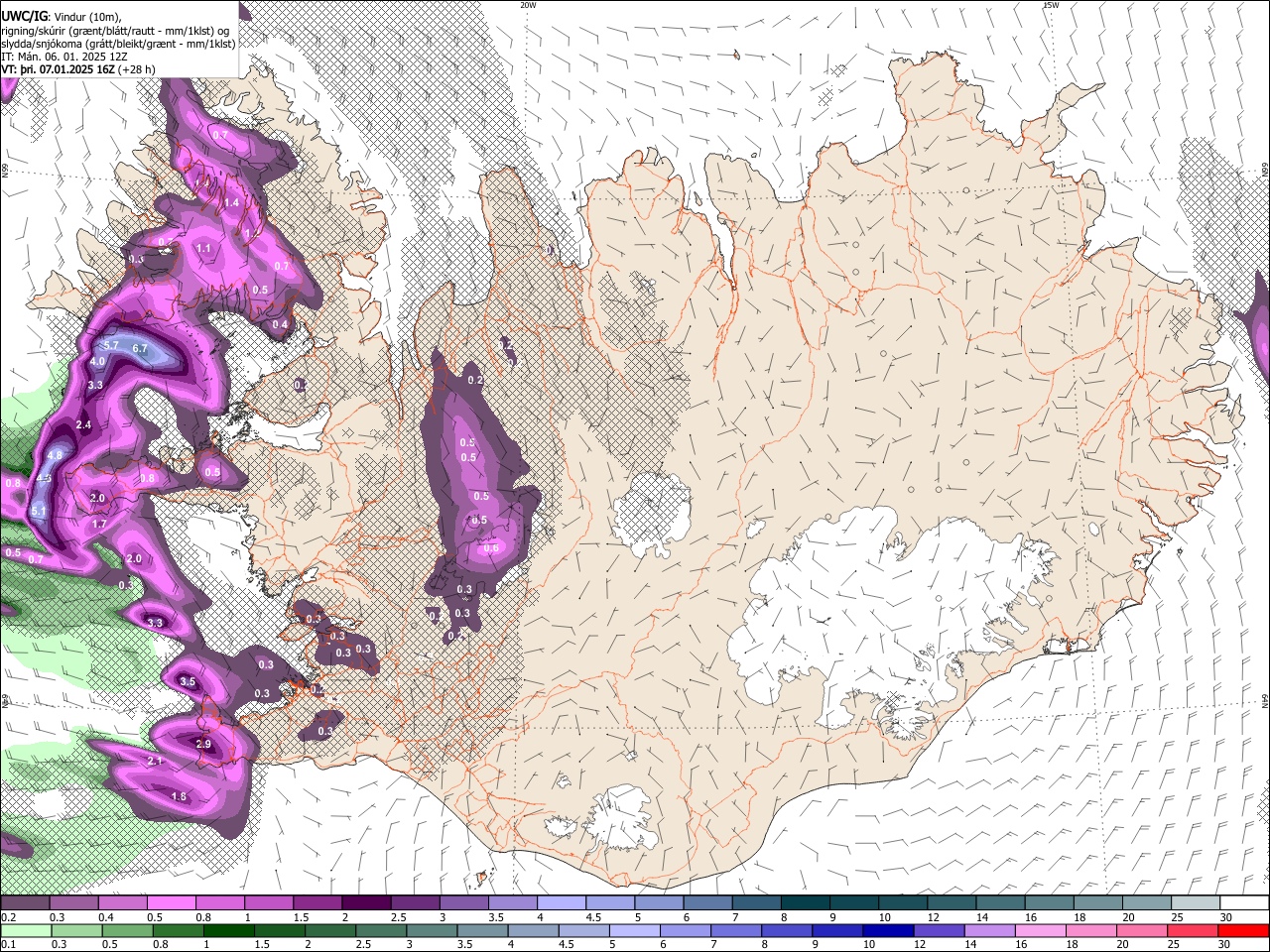
Task: Click the deep blue 10–12 rain legend swatch
Action: click(x=886, y=930)
